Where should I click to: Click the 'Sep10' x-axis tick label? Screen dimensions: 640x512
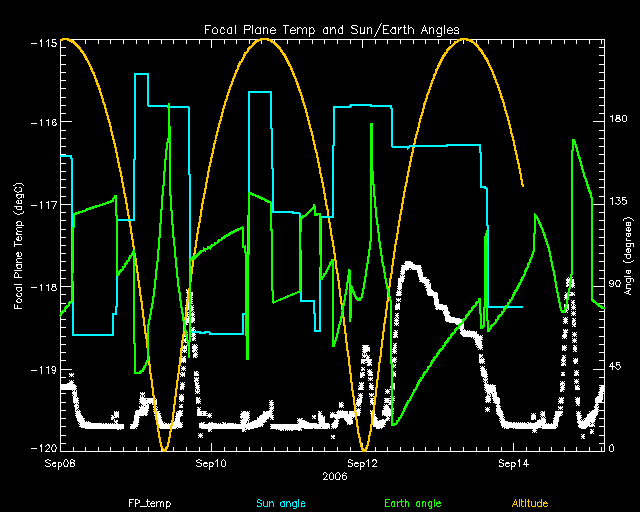coord(211,463)
